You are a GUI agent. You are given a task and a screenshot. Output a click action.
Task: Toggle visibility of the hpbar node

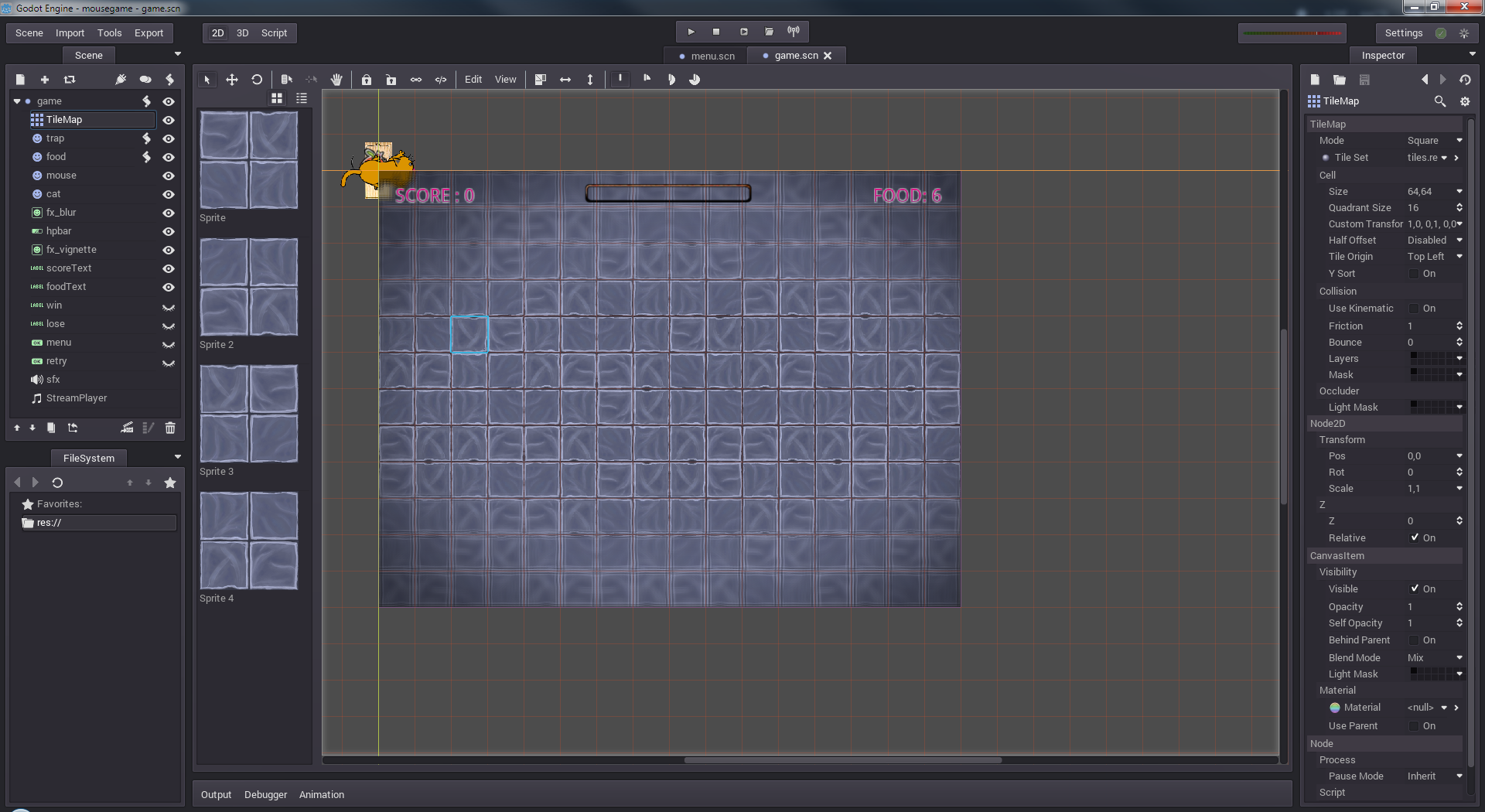[168, 231]
